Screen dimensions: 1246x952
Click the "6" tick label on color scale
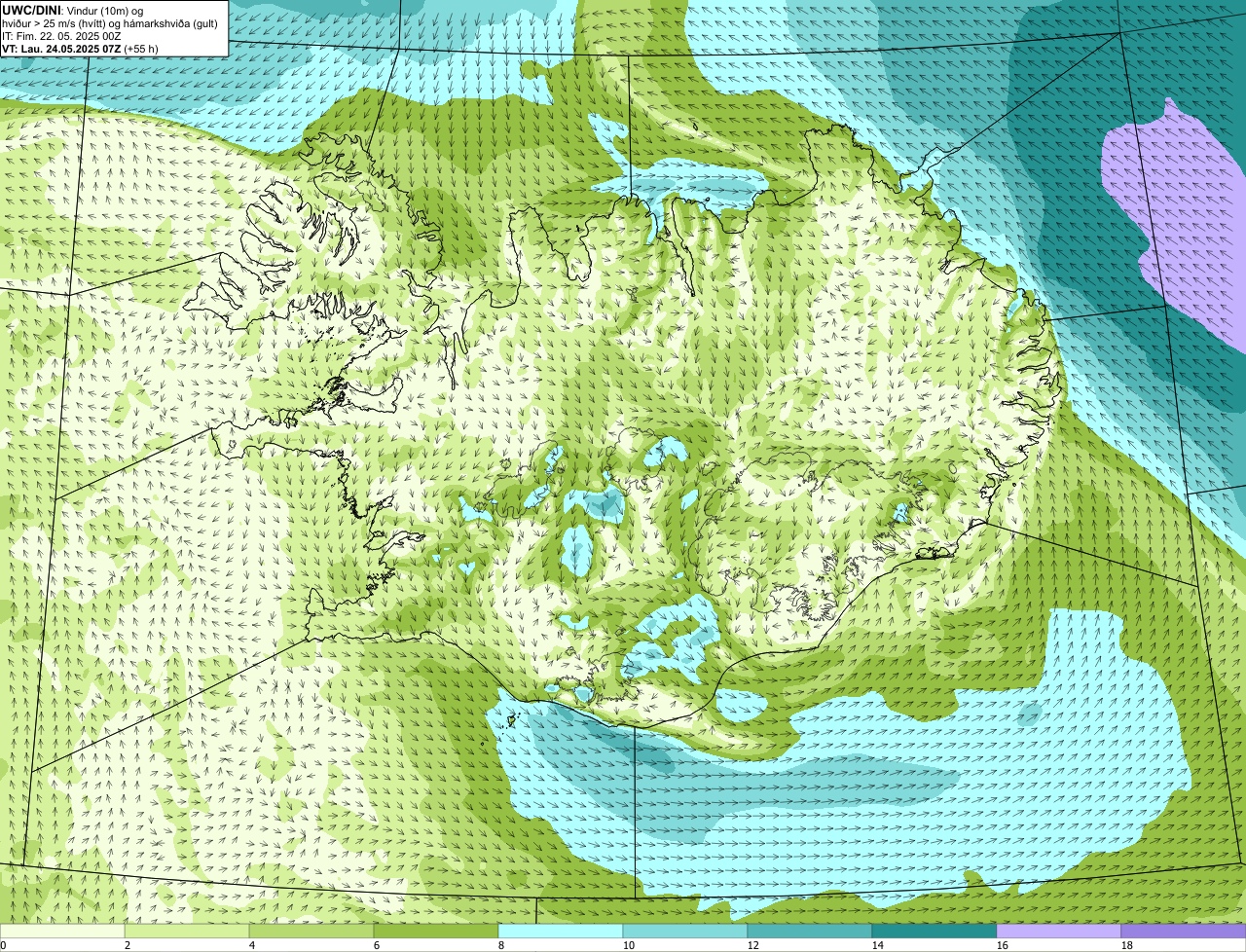pos(377,945)
